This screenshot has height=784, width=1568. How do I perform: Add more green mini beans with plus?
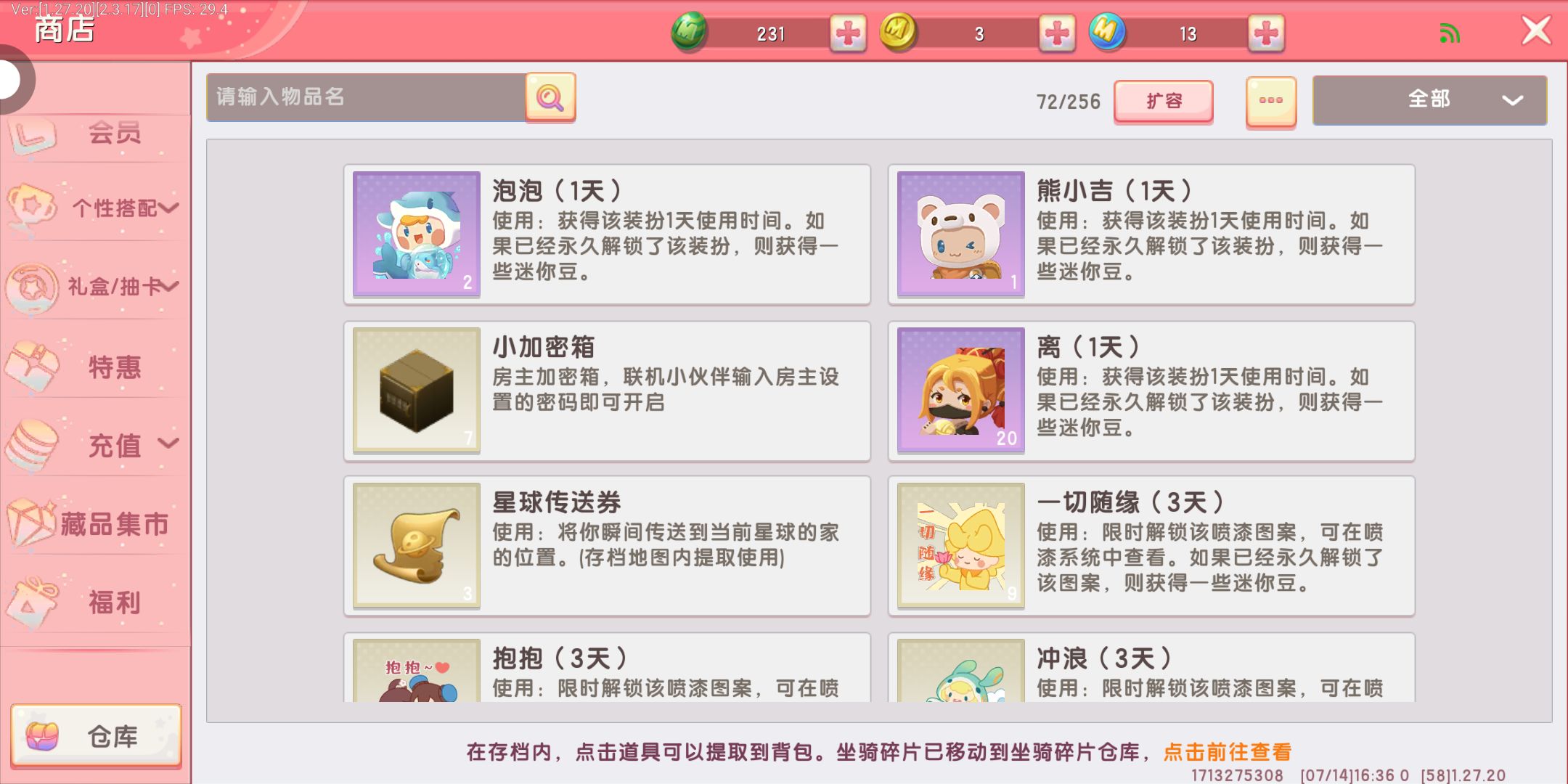tap(847, 33)
